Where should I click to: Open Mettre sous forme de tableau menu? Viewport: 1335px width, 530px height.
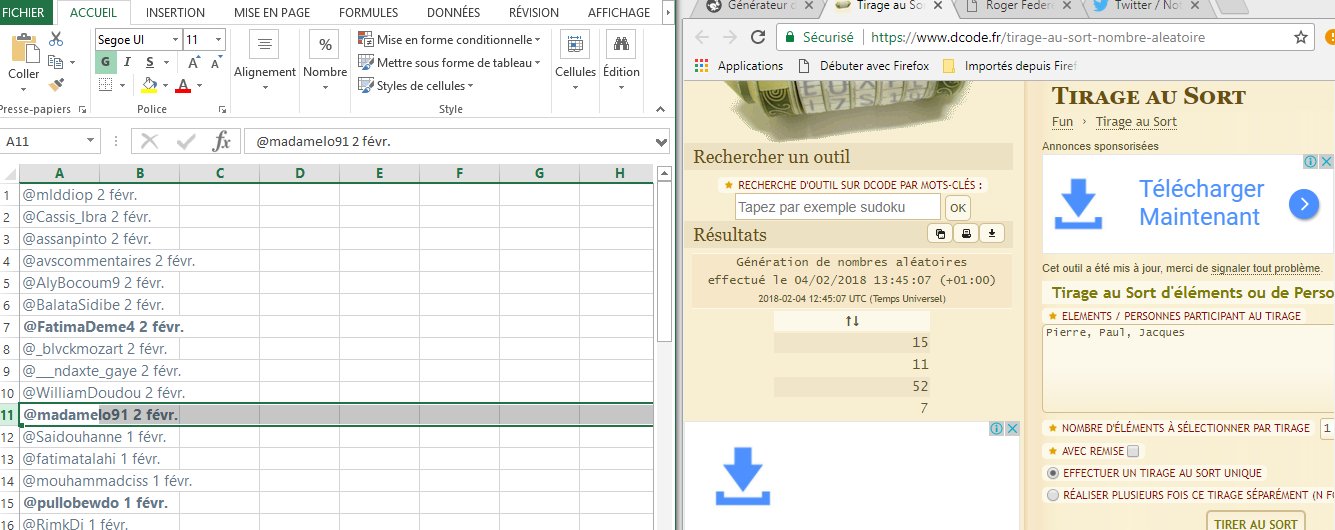(449, 63)
